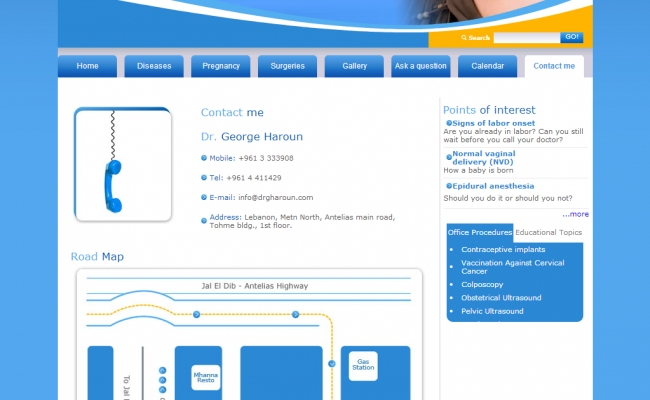Click the Gas Station map marker
This screenshot has width=650, height=400.
pyautogui.click(x=363, y=366)
